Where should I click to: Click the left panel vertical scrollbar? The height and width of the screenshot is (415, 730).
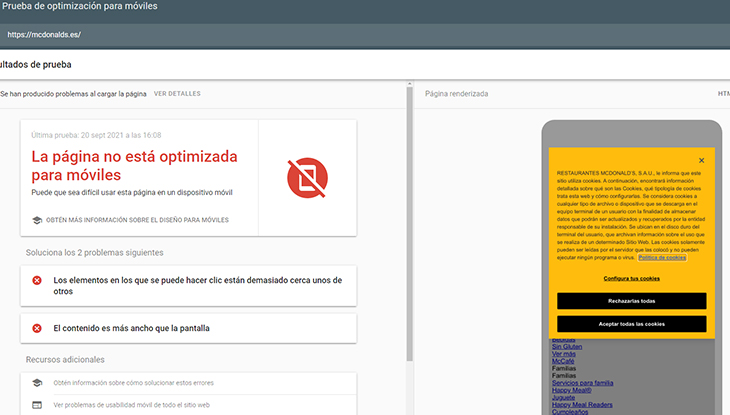409,224
